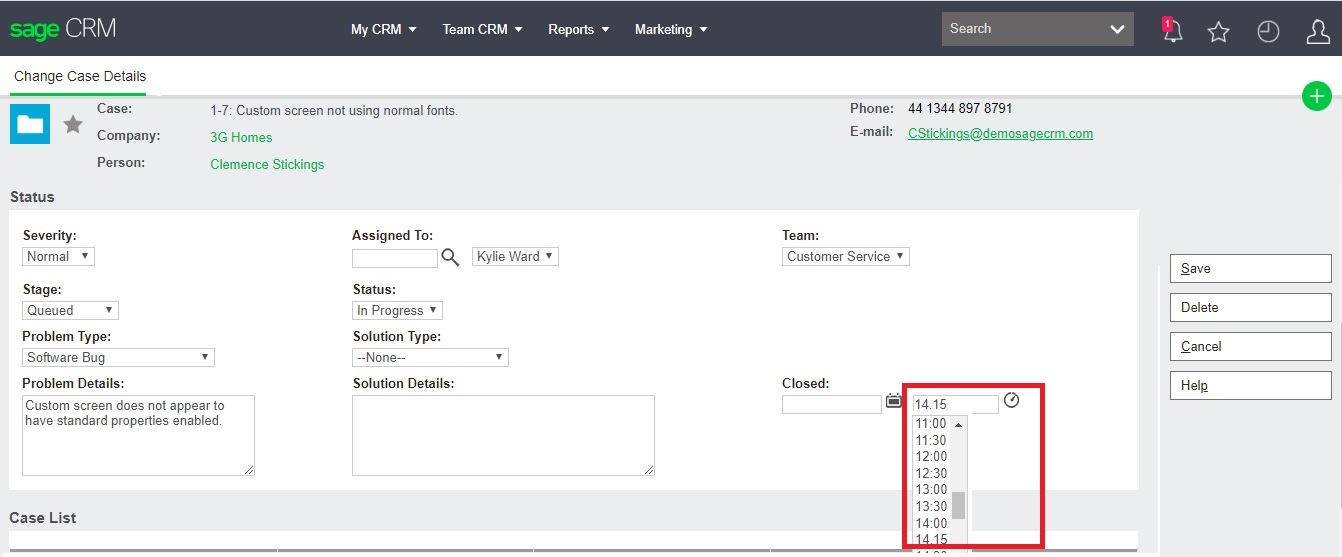This screenshot has width=1342, height=557.
Task: Open the Team CRM menu
Action: (483, 29)
